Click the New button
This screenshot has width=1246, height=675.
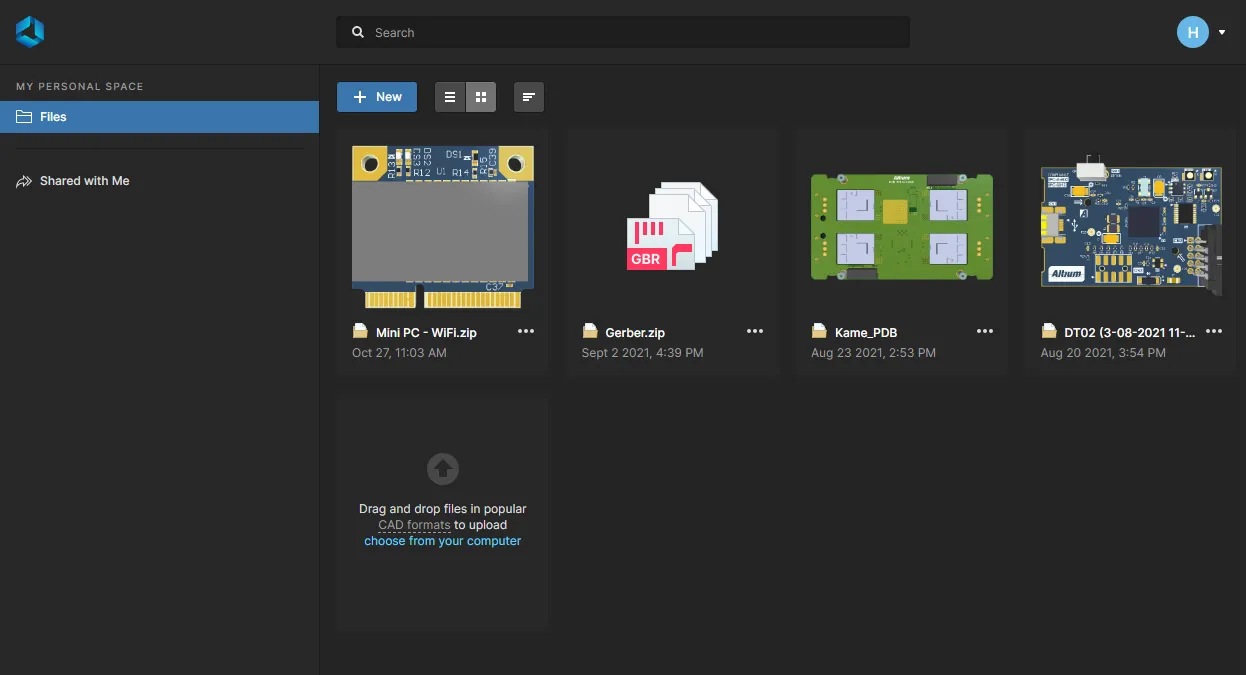coord(377,97)
